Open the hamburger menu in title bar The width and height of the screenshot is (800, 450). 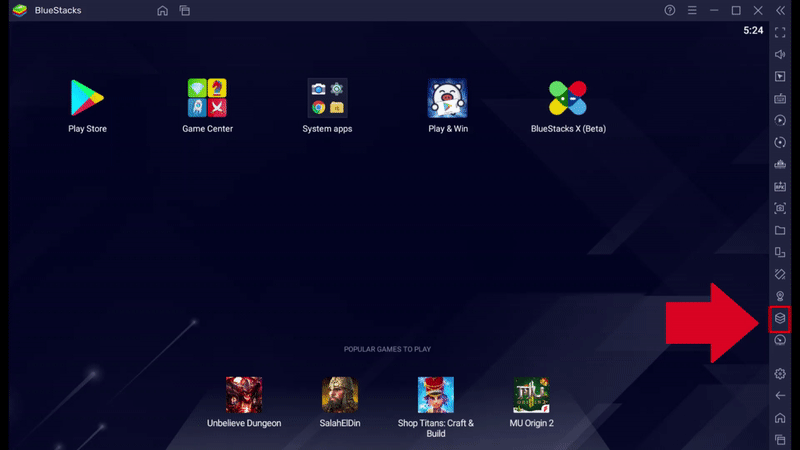pos(692,10)
